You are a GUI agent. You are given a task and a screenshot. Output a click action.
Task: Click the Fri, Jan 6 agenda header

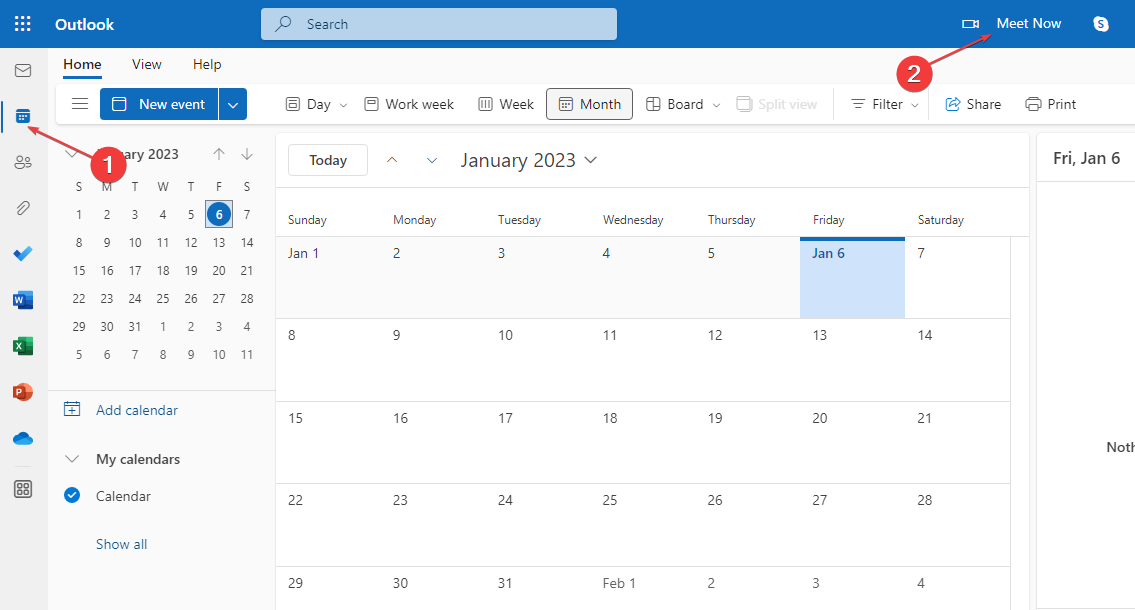(x=1087, y=158)
